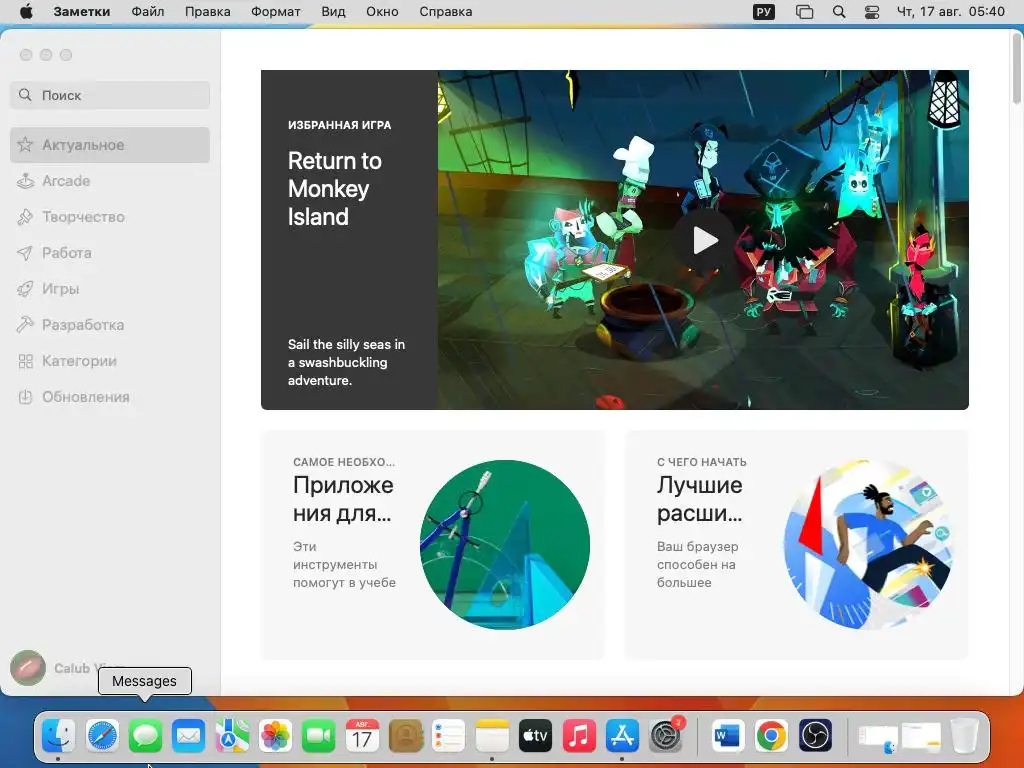
Task: Launch Apple TV from the Dock
Action: (535, 736)
